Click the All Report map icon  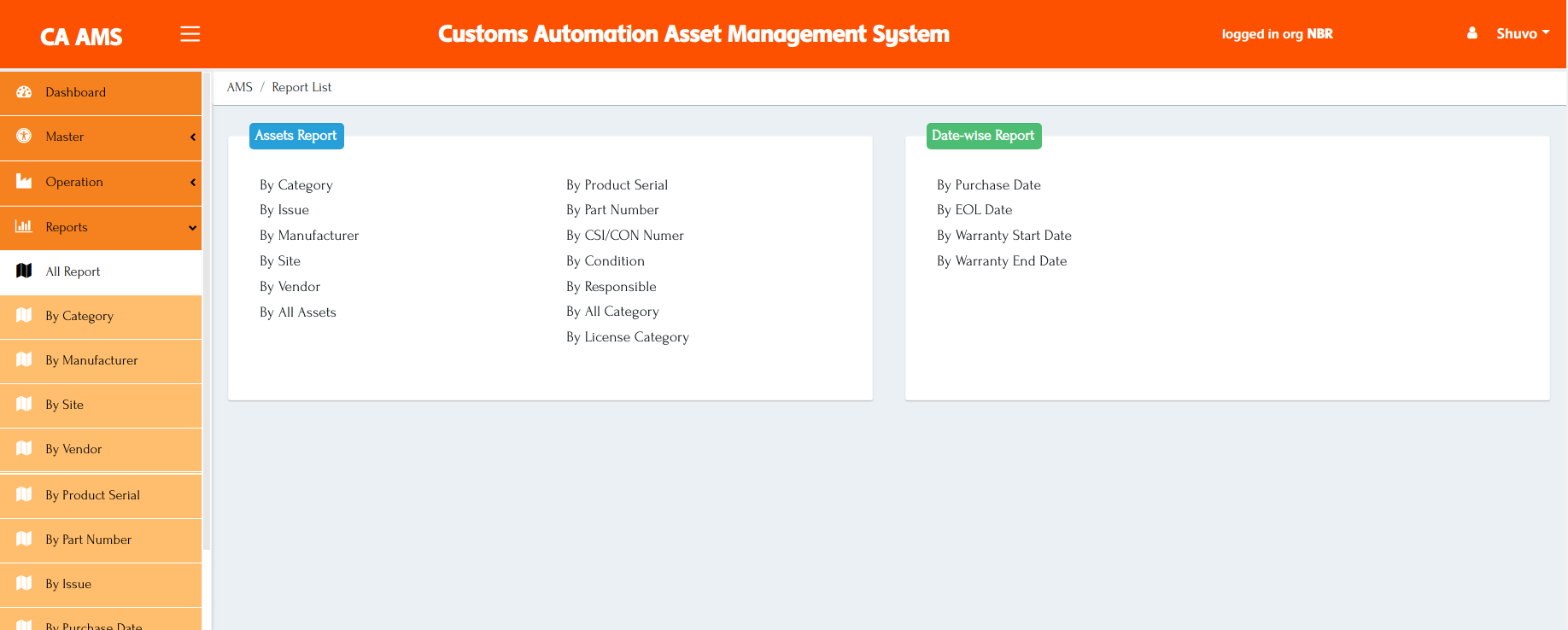coord(24,271)
